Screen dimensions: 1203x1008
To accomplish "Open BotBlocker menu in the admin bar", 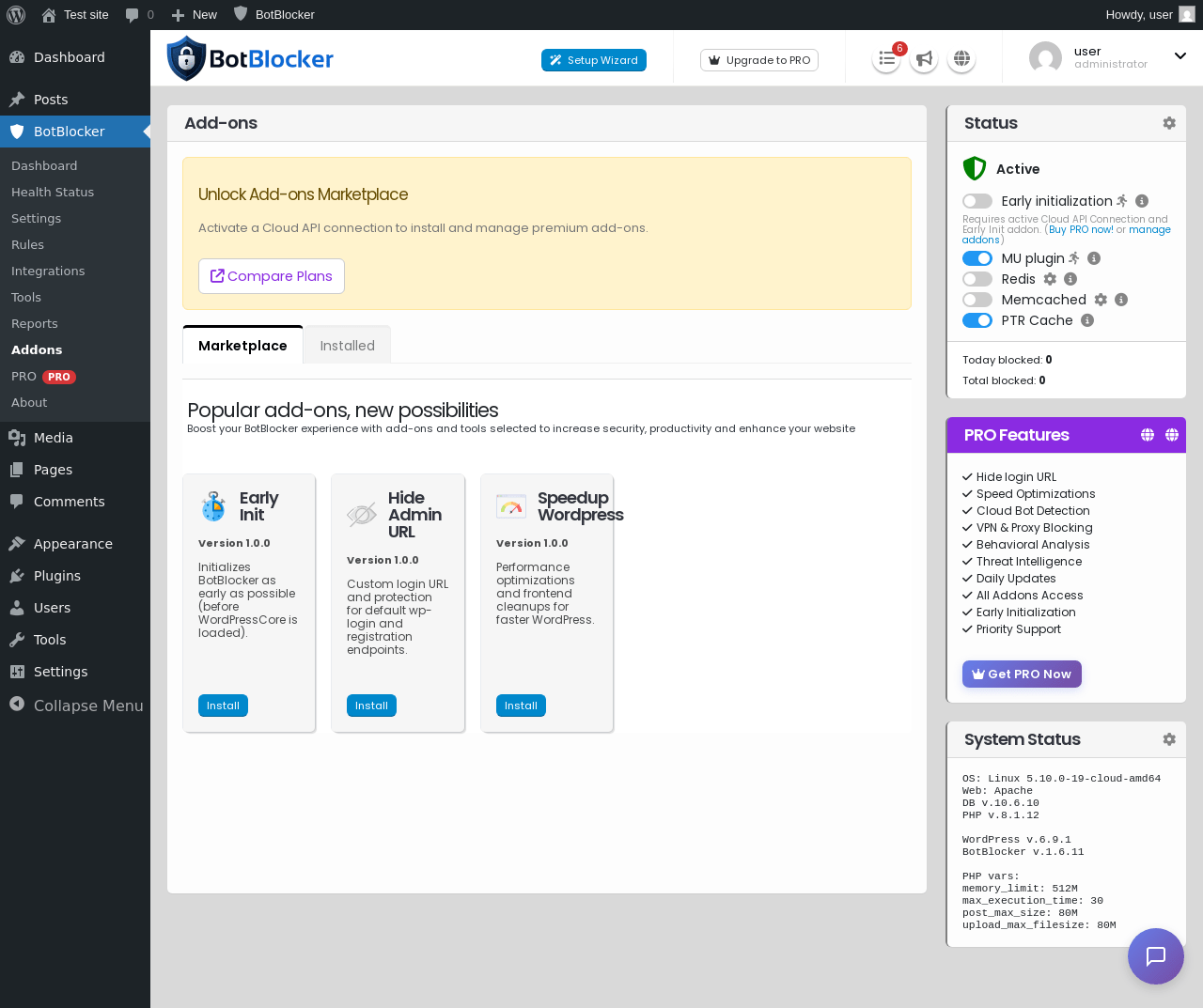I will click(x=273, y=15).
